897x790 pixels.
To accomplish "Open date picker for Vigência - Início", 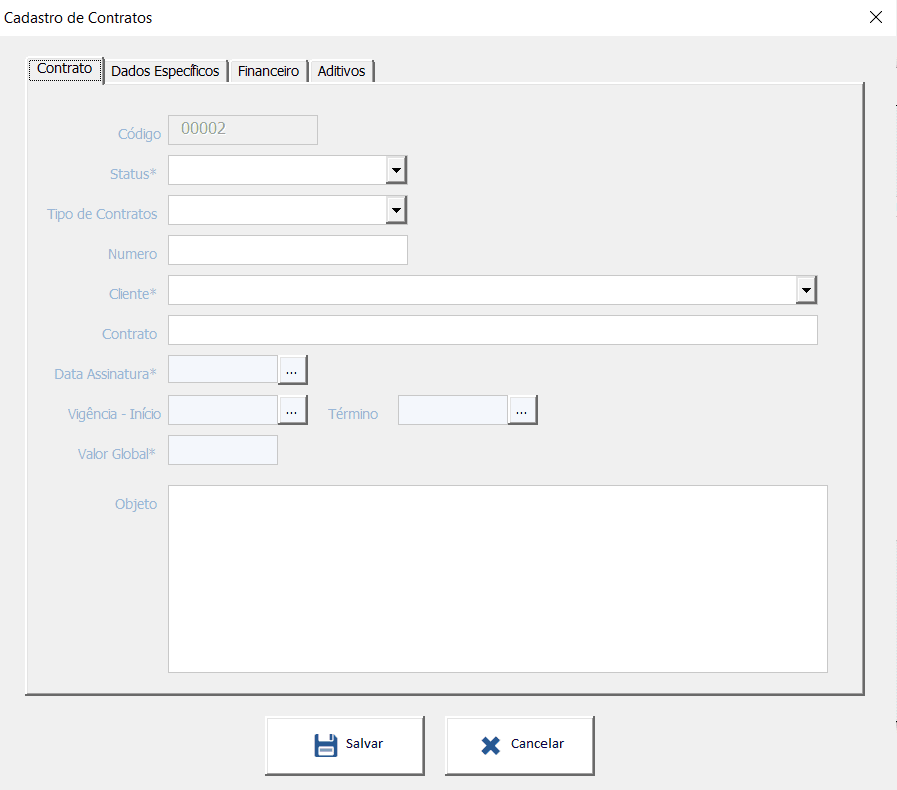I will (x=292, y=410).
